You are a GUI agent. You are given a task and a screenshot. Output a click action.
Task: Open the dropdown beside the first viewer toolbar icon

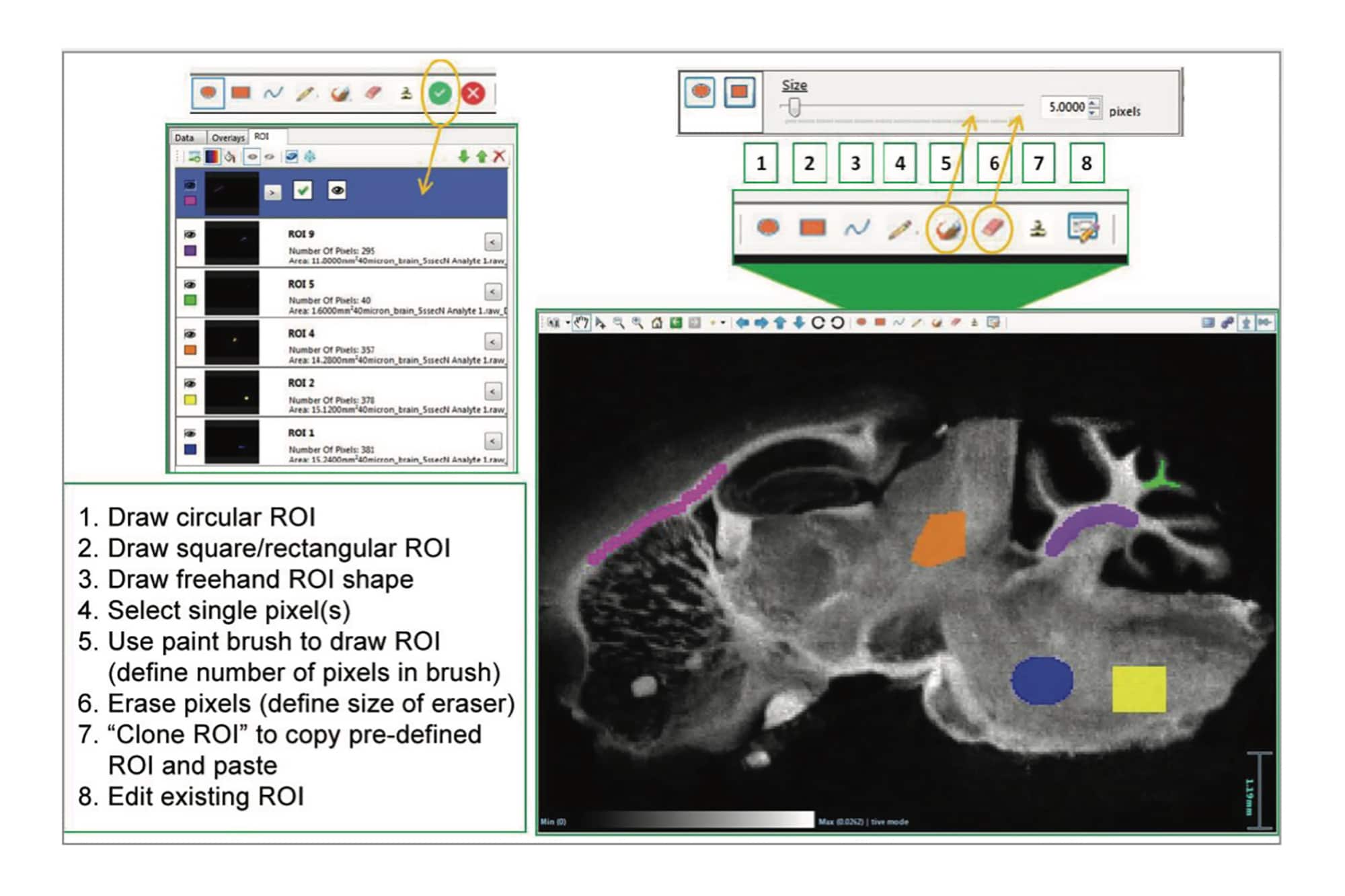[x=568, y=323]
